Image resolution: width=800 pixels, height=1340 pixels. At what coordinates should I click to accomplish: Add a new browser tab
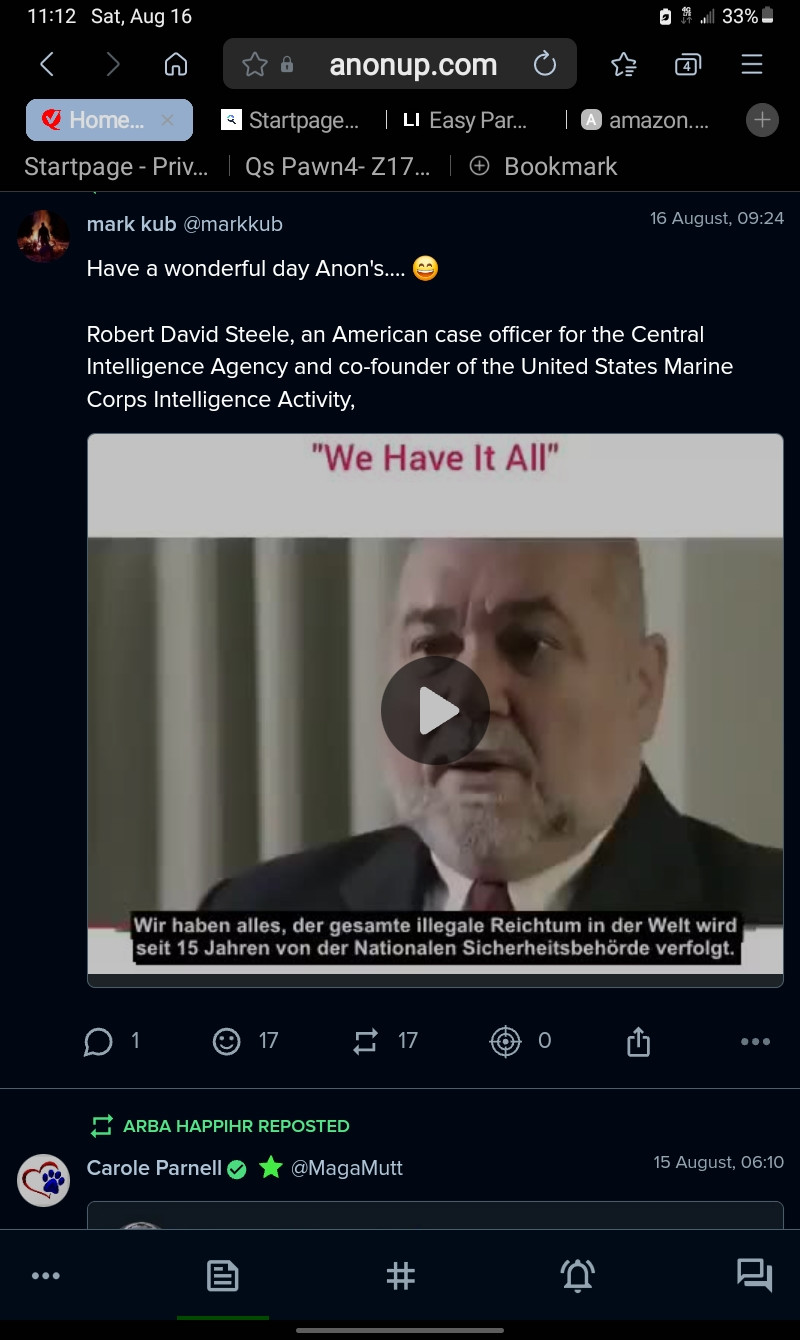click(762, 120)
